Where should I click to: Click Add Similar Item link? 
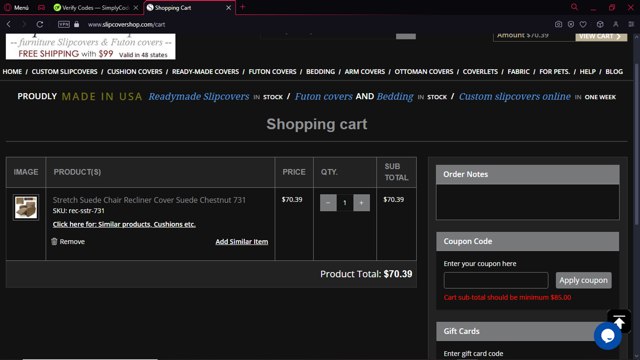[x=242, y=242]
